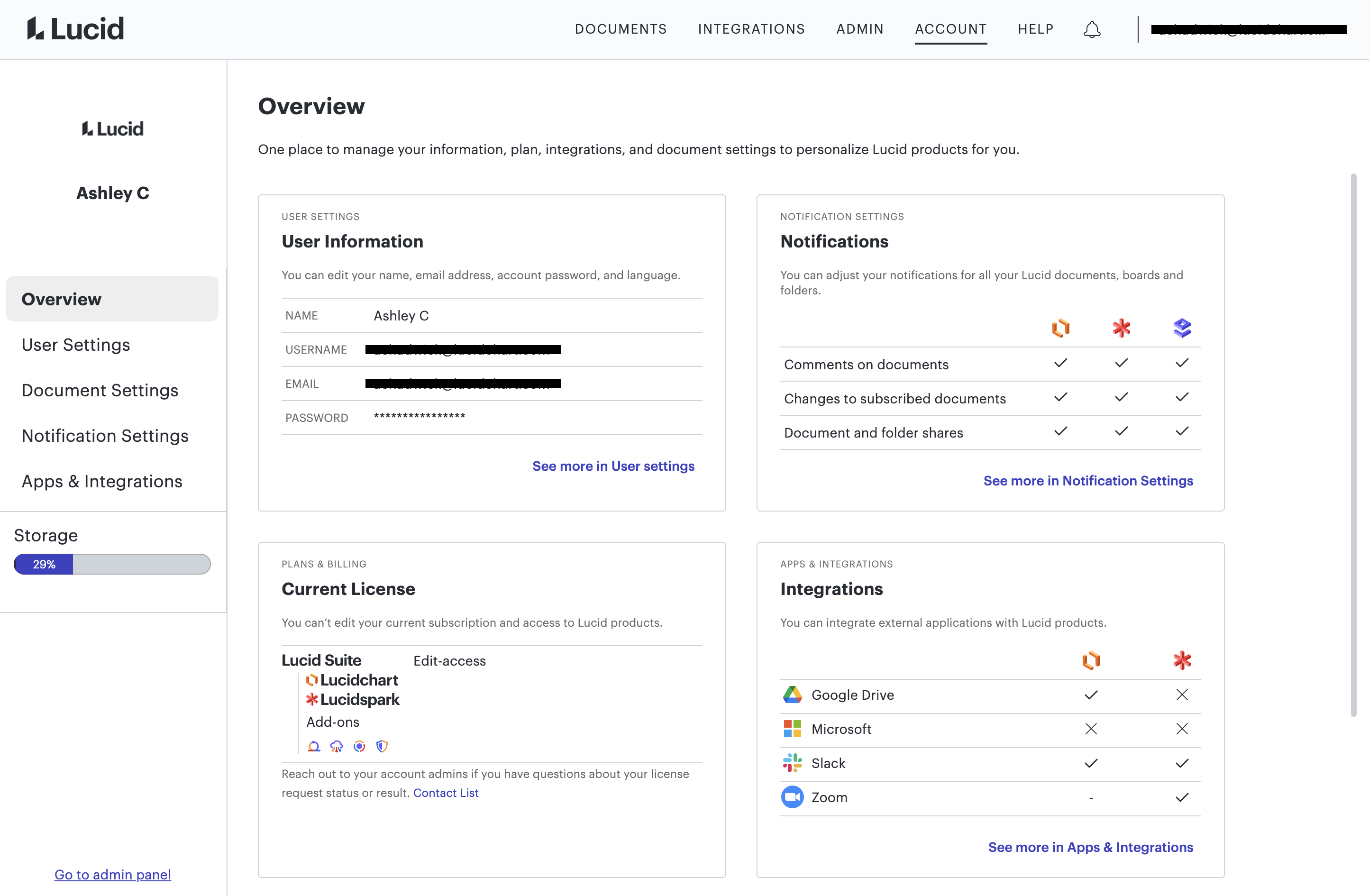Click the Contact List link
The image size is (1369, 896).
click(445, 793)
